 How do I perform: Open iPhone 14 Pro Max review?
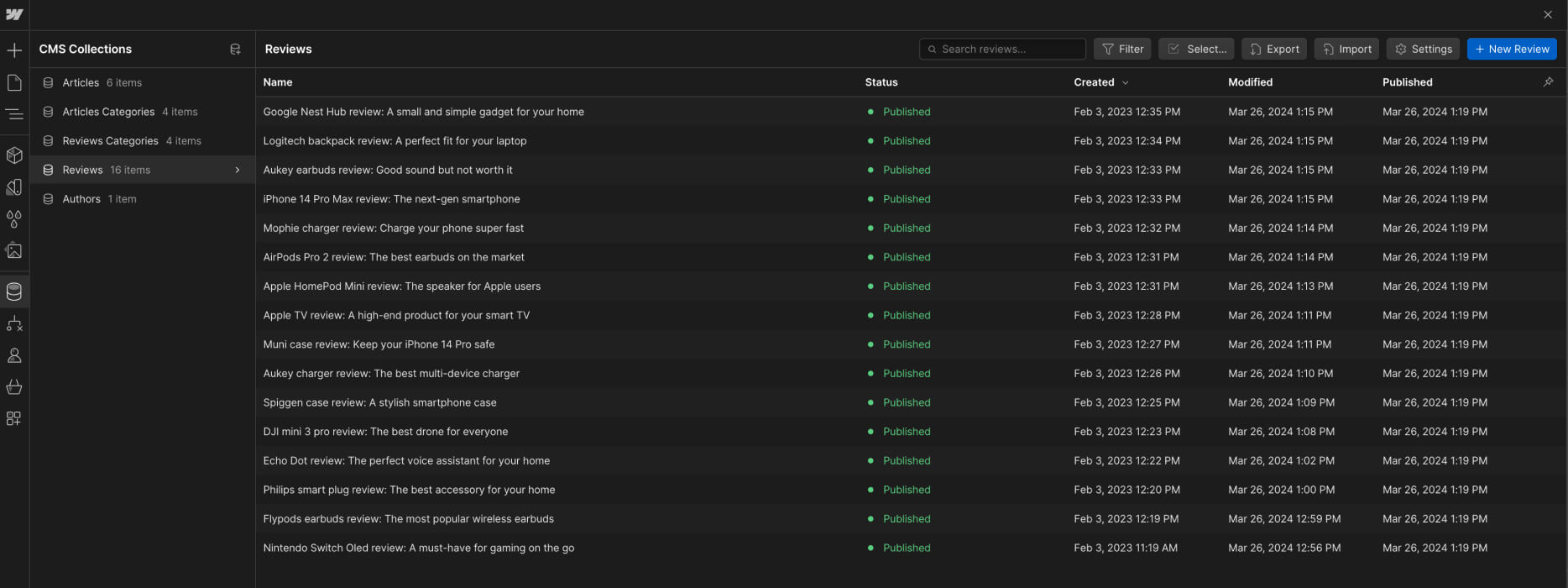(x=391, y=199)
